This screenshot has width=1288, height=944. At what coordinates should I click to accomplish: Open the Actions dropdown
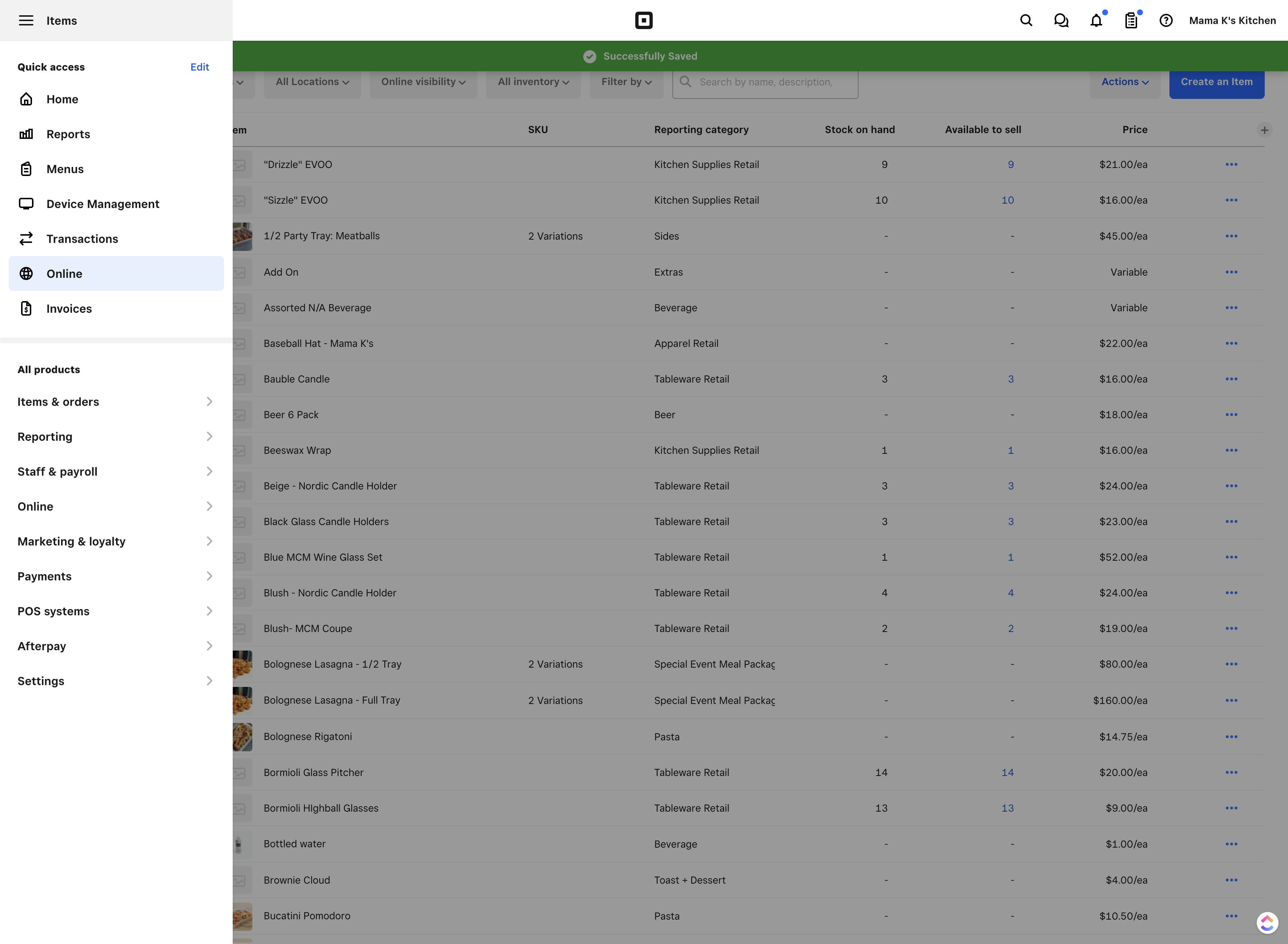[1125, 82]
